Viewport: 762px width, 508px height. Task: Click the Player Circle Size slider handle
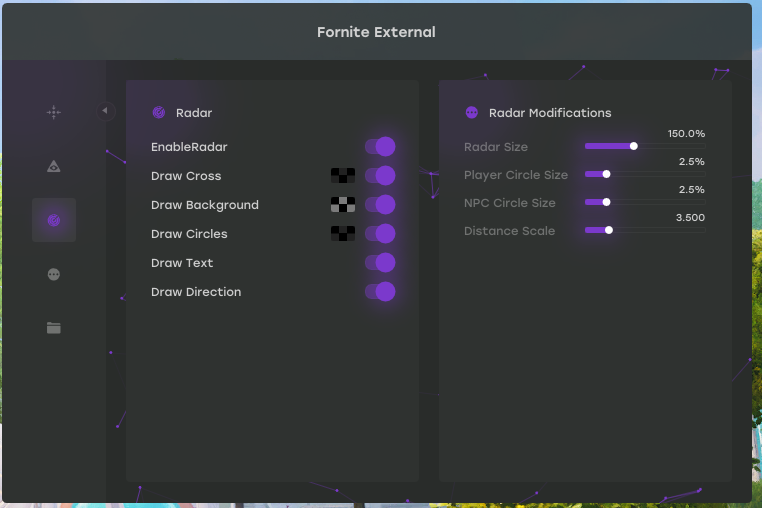click(x=606, y=174)
